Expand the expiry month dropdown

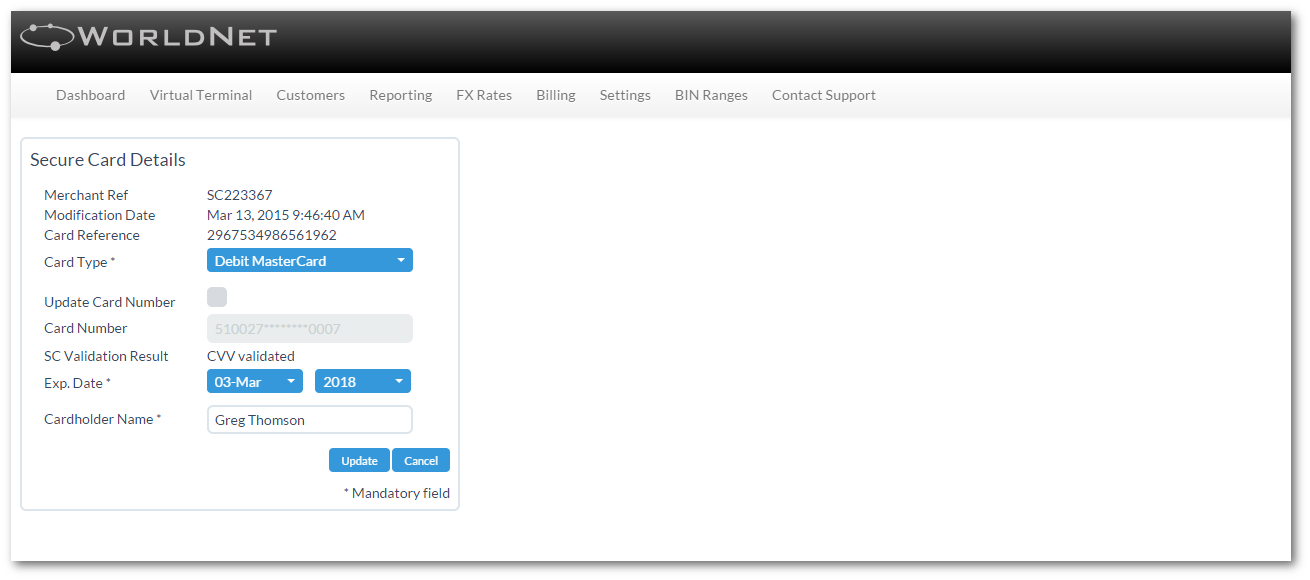click(x=255, y=382)
